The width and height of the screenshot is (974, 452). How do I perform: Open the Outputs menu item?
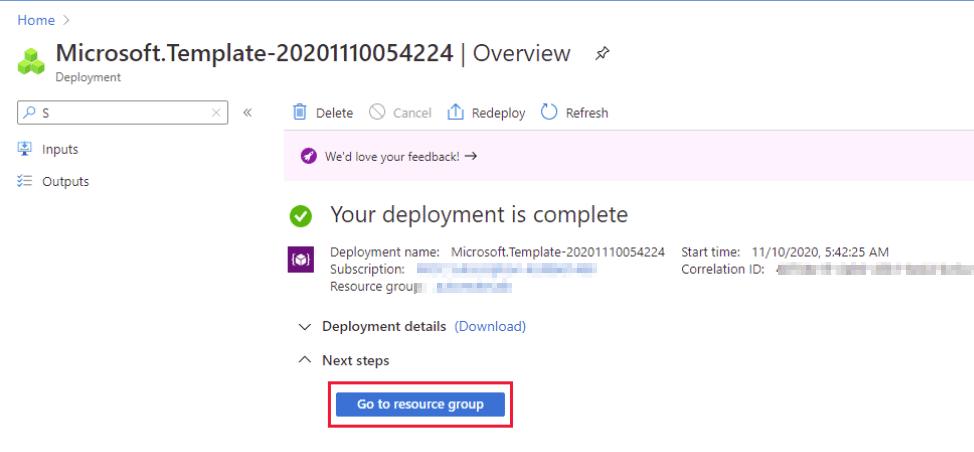click(x=65, y=181)
